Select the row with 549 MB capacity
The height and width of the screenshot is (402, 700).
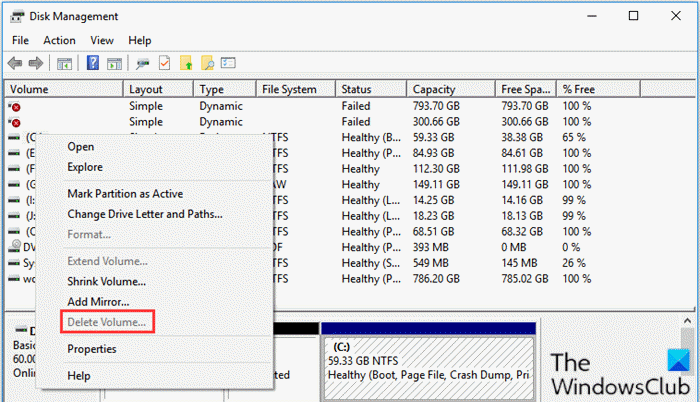click(x=350, y=263)
